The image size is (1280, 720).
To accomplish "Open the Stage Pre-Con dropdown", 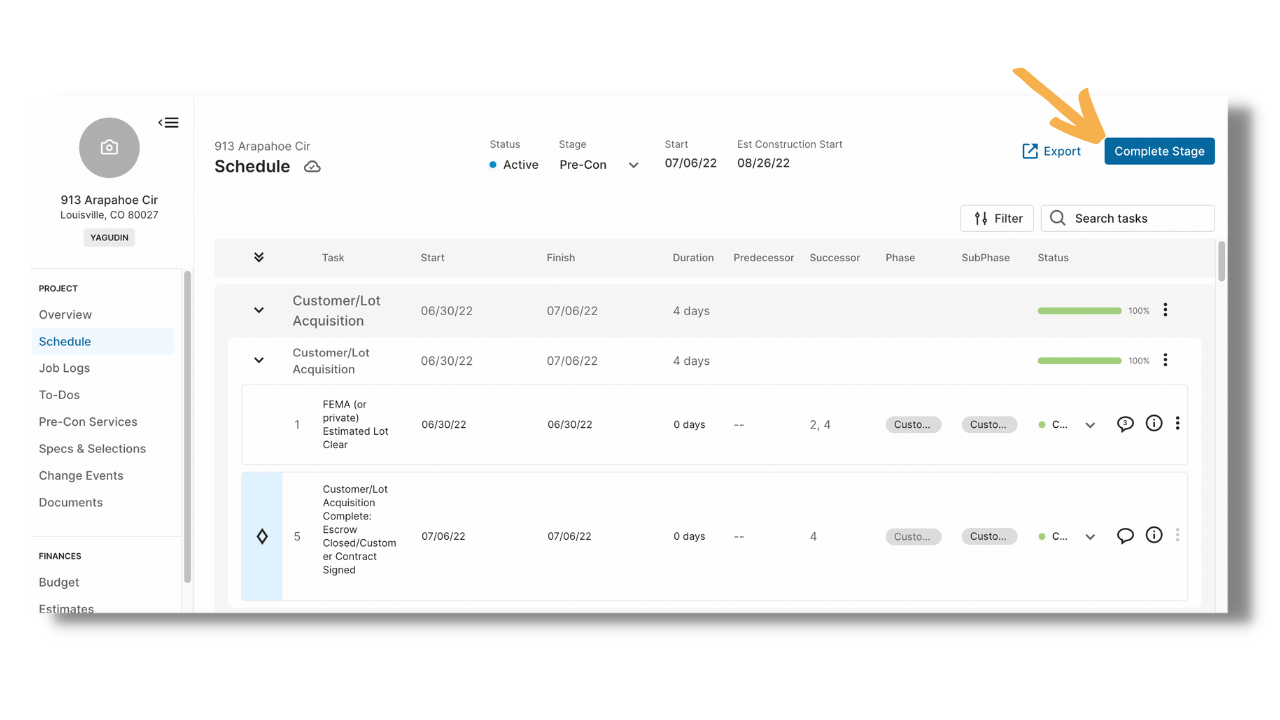I will click(600, 165).
